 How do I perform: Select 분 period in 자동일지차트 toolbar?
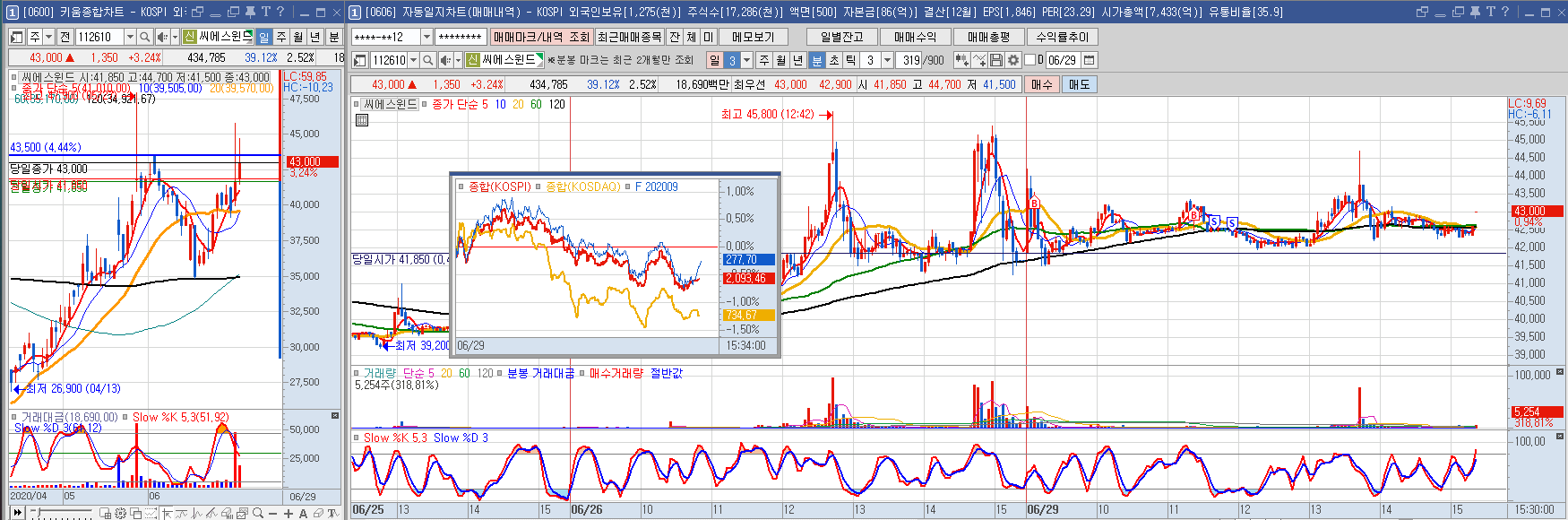click(816, 60)
